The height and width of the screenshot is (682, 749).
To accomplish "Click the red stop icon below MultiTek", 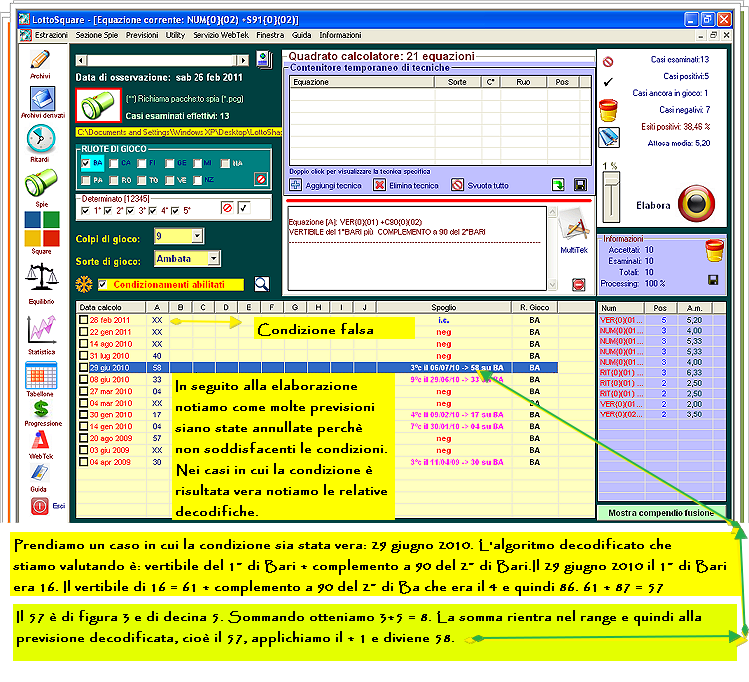I will click(x=578, y=285).
